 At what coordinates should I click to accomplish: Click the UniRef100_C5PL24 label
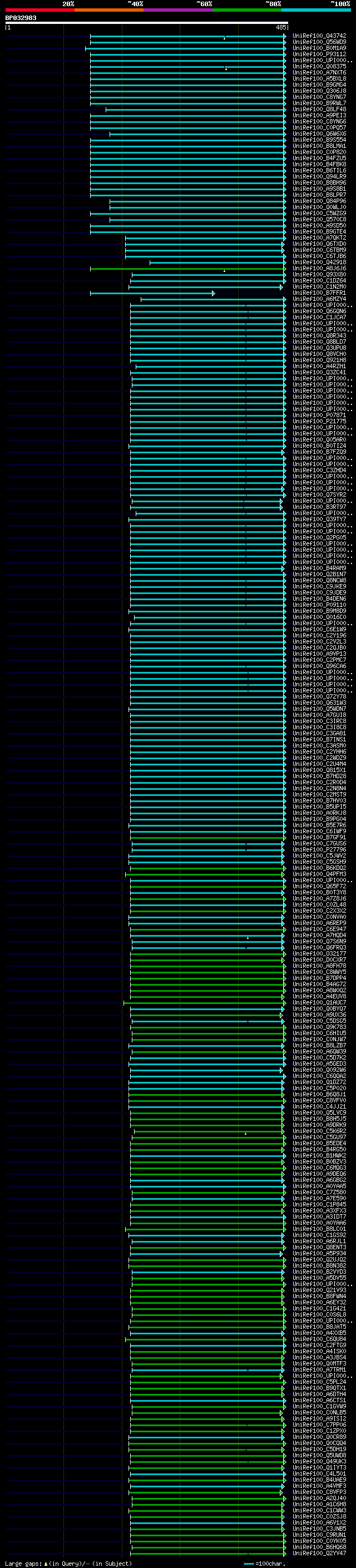319,1382
